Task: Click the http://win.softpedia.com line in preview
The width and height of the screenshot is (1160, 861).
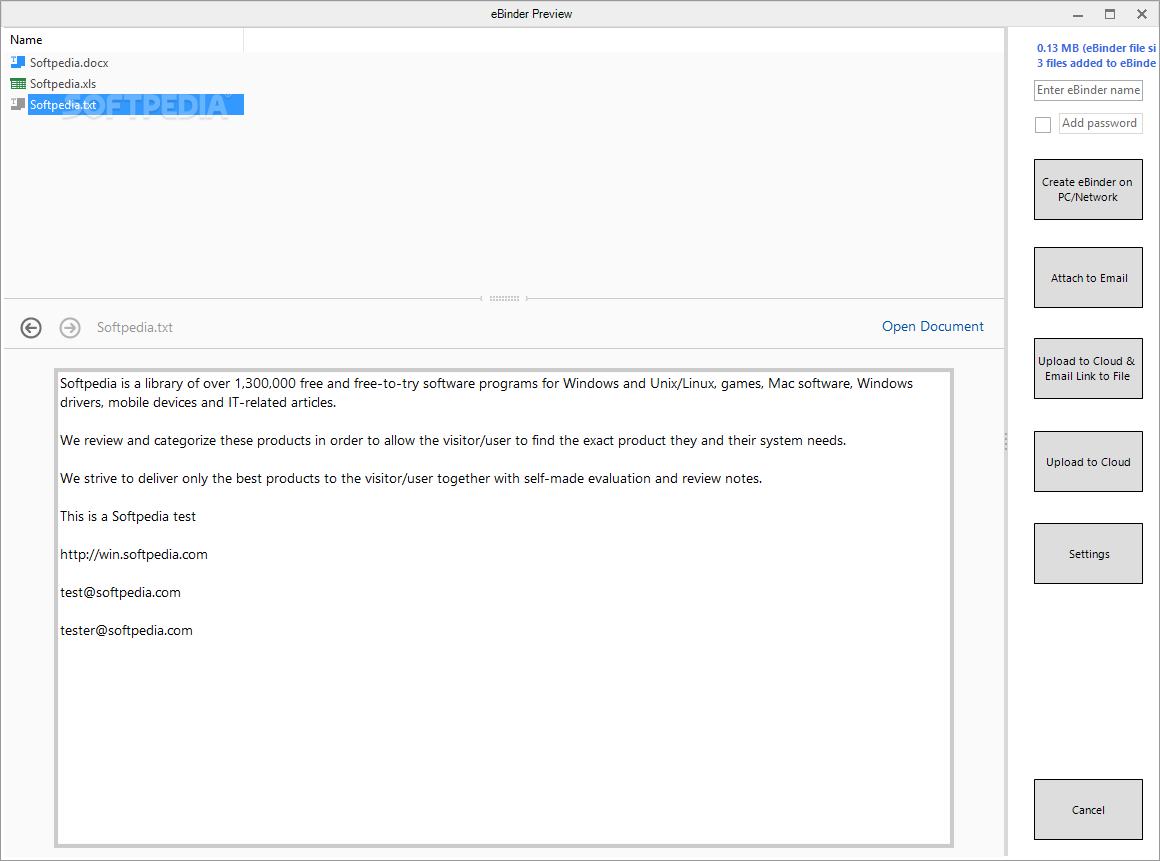Action: [134, 554]
